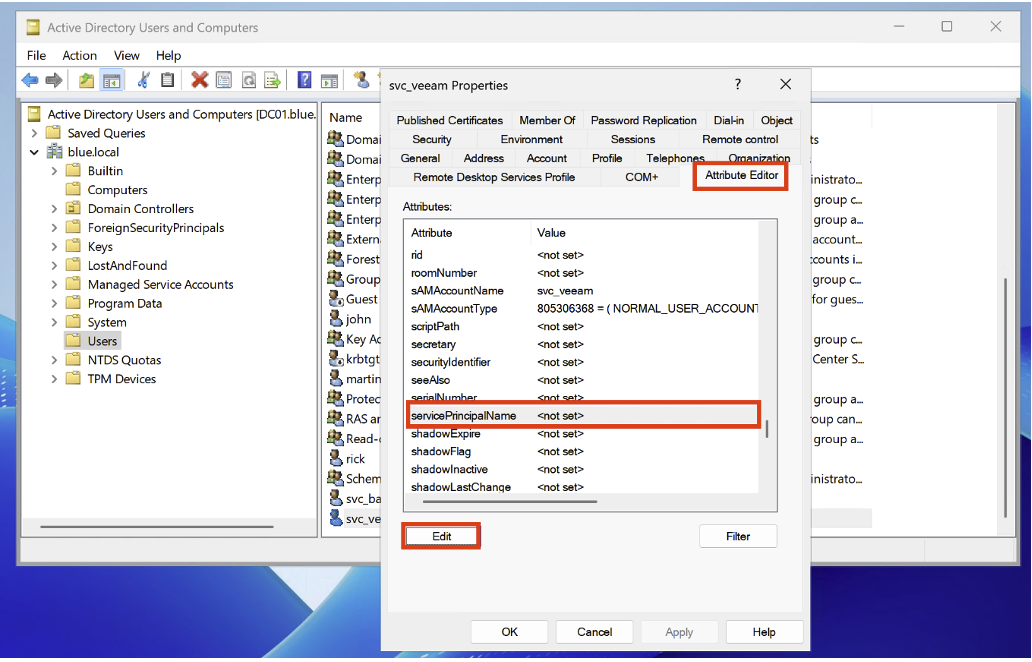
Task: Select the john user icon in list
Action: 336,319
